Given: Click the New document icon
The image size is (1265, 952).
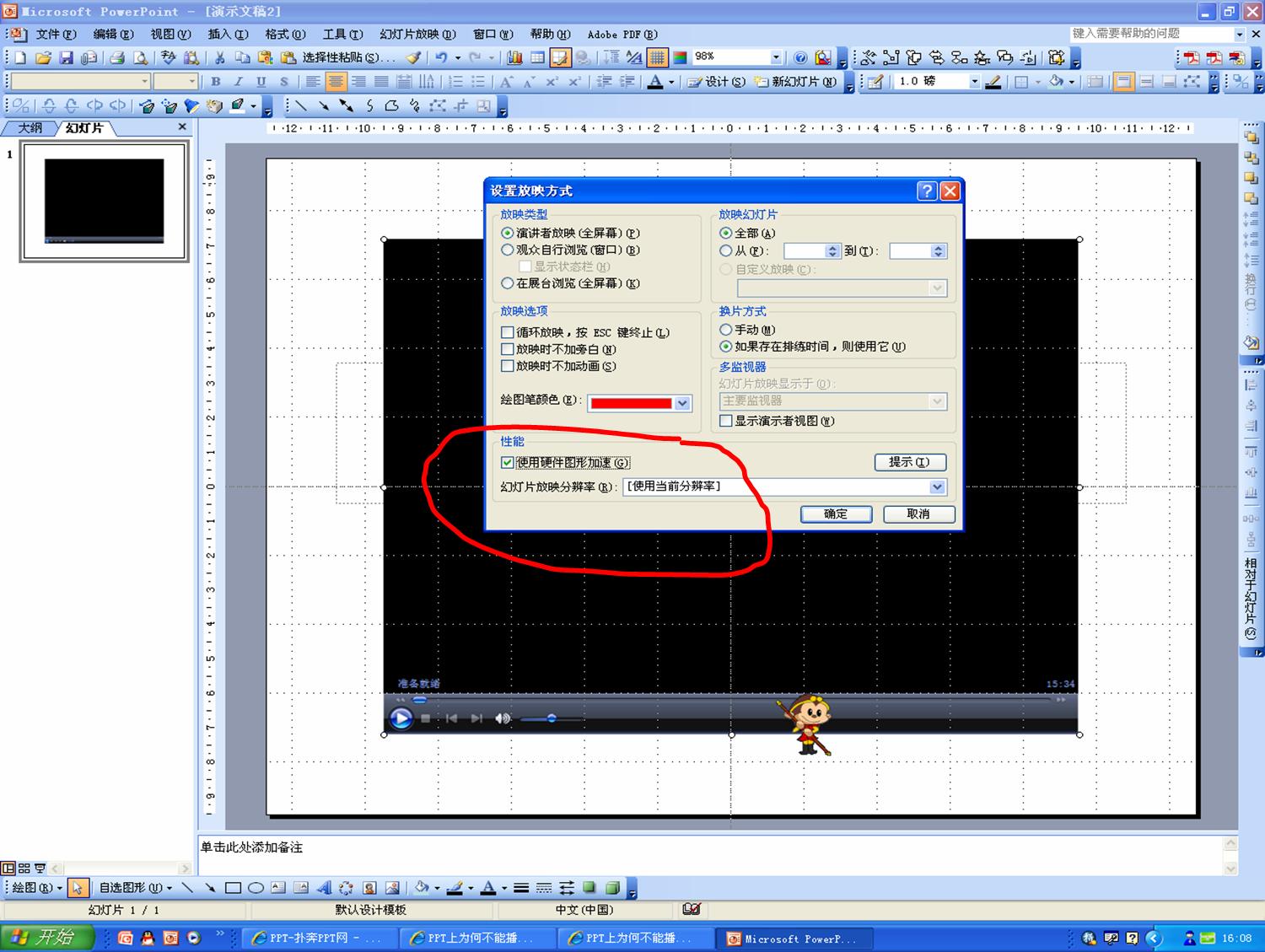Looking at the screenshot, I should (x=20, y=58).
